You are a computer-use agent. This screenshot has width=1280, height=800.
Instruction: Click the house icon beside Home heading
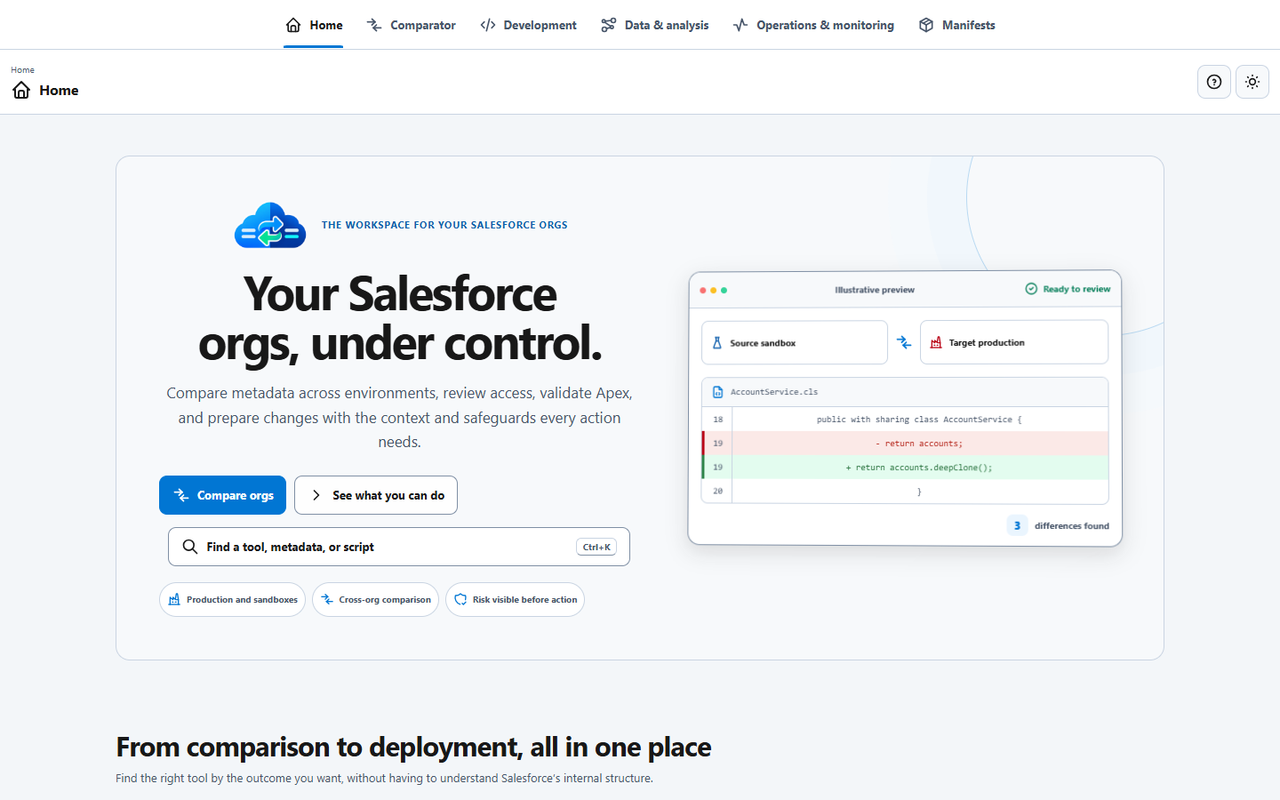21,90
